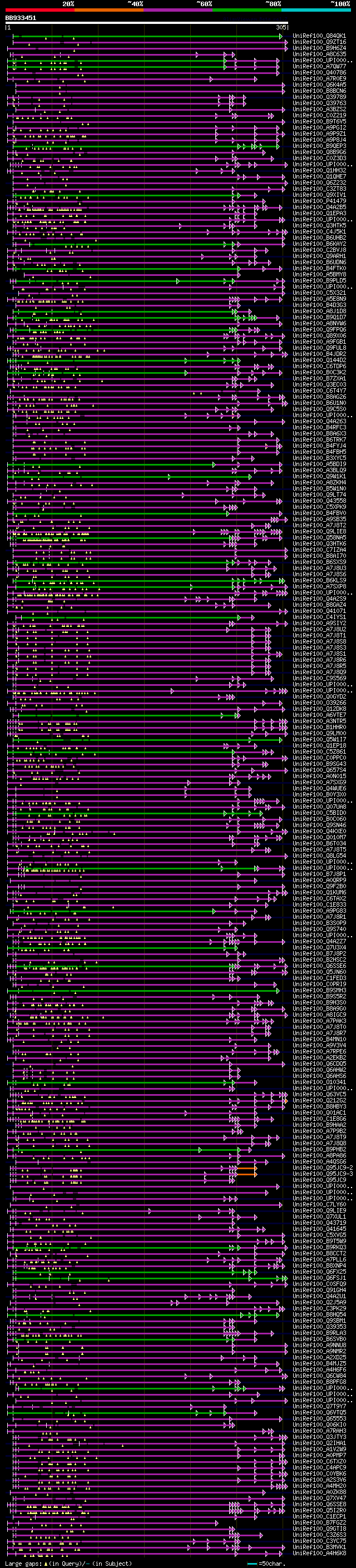Select the UniRef100_B4FTK0 row label
This screenshot has height=1568, width=356.
(x=319, y=269)
